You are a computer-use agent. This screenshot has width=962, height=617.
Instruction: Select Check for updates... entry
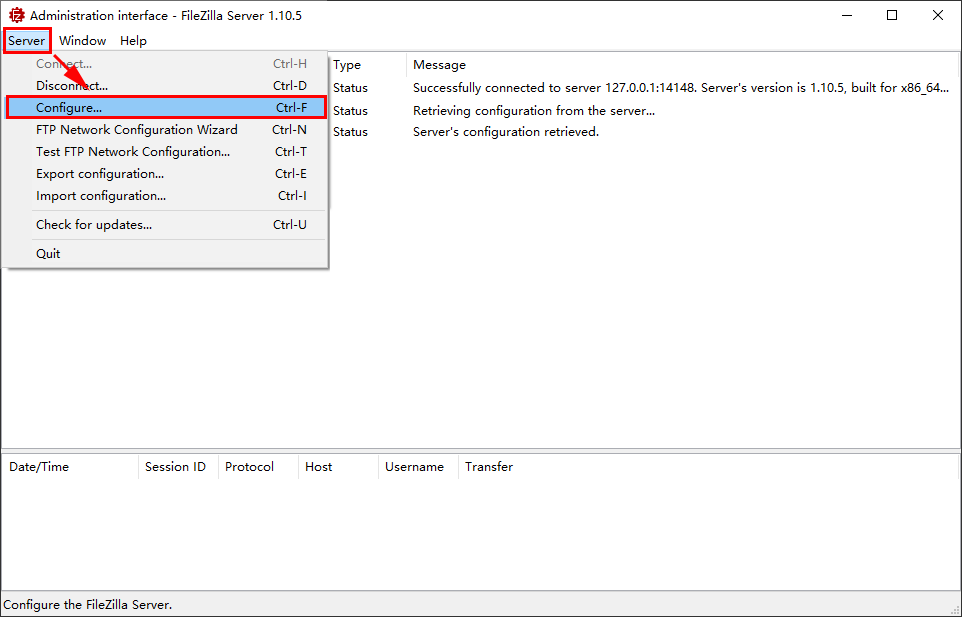(166, 225)
